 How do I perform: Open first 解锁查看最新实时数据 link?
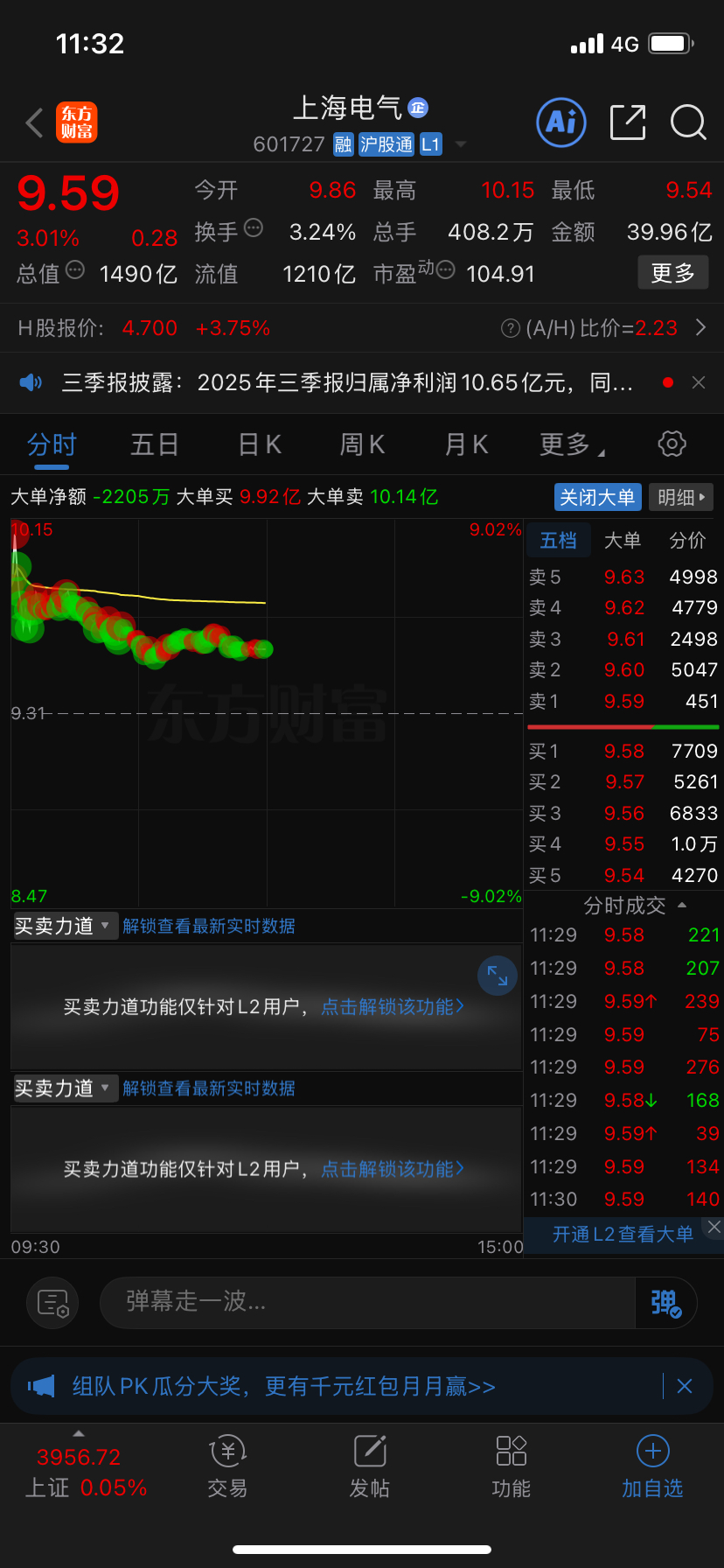coord(209,926)
